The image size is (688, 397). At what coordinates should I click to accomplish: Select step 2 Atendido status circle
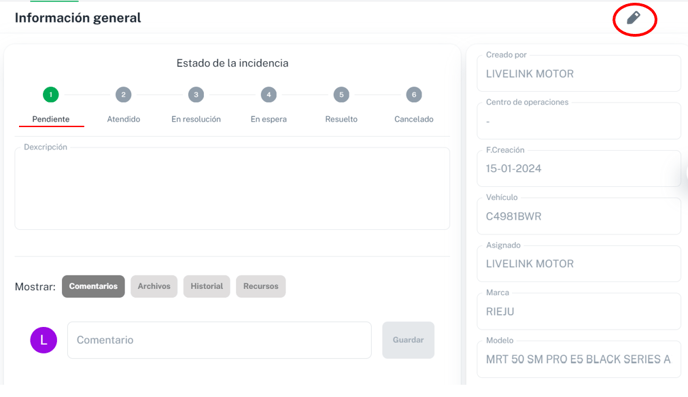(x=123, y=94)
